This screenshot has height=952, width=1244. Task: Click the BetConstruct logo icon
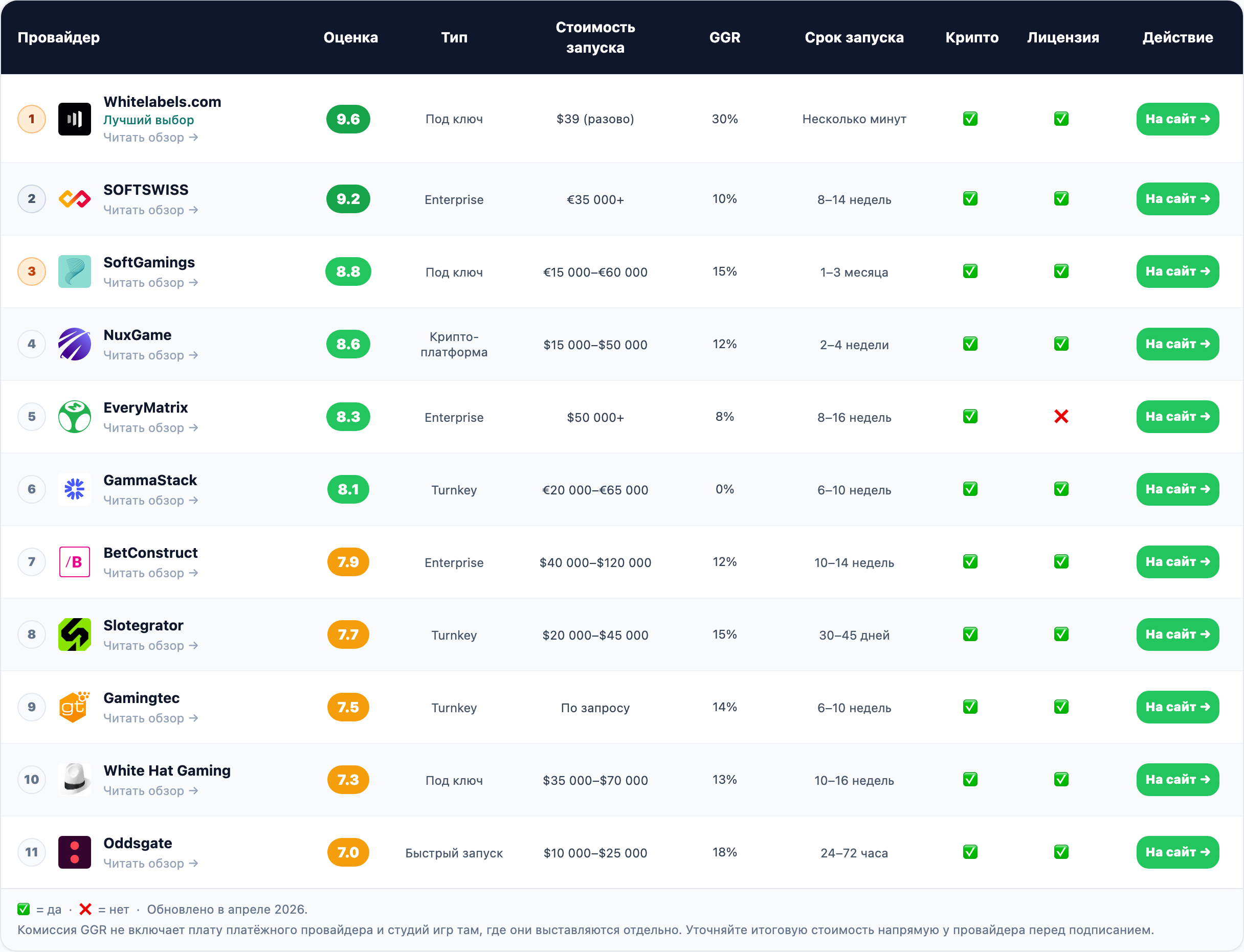[x=74, y=561]
